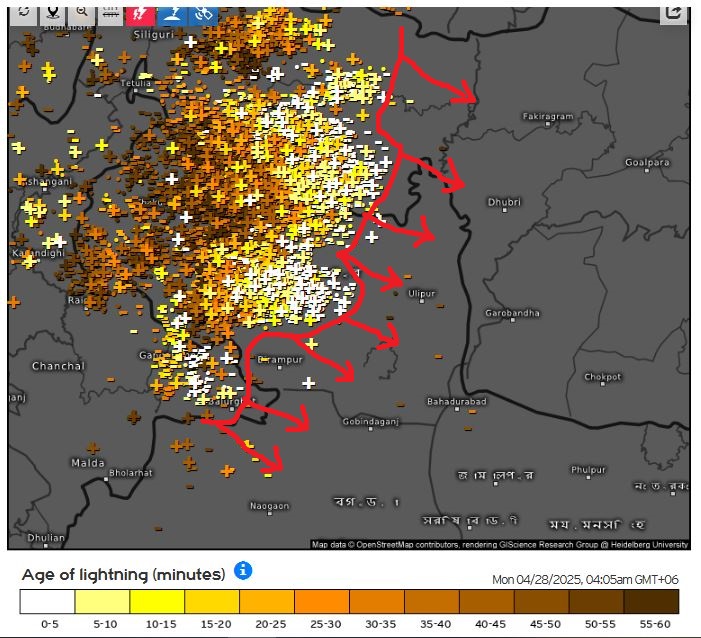Screen dimensions: 701x638
Task: Click the white 0-5 minutes swatch
Action: tap(47, 601)
